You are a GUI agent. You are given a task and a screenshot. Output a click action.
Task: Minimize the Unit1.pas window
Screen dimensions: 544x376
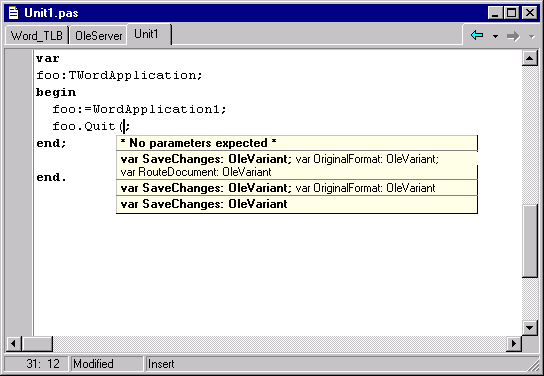click(x=495, y=13)
